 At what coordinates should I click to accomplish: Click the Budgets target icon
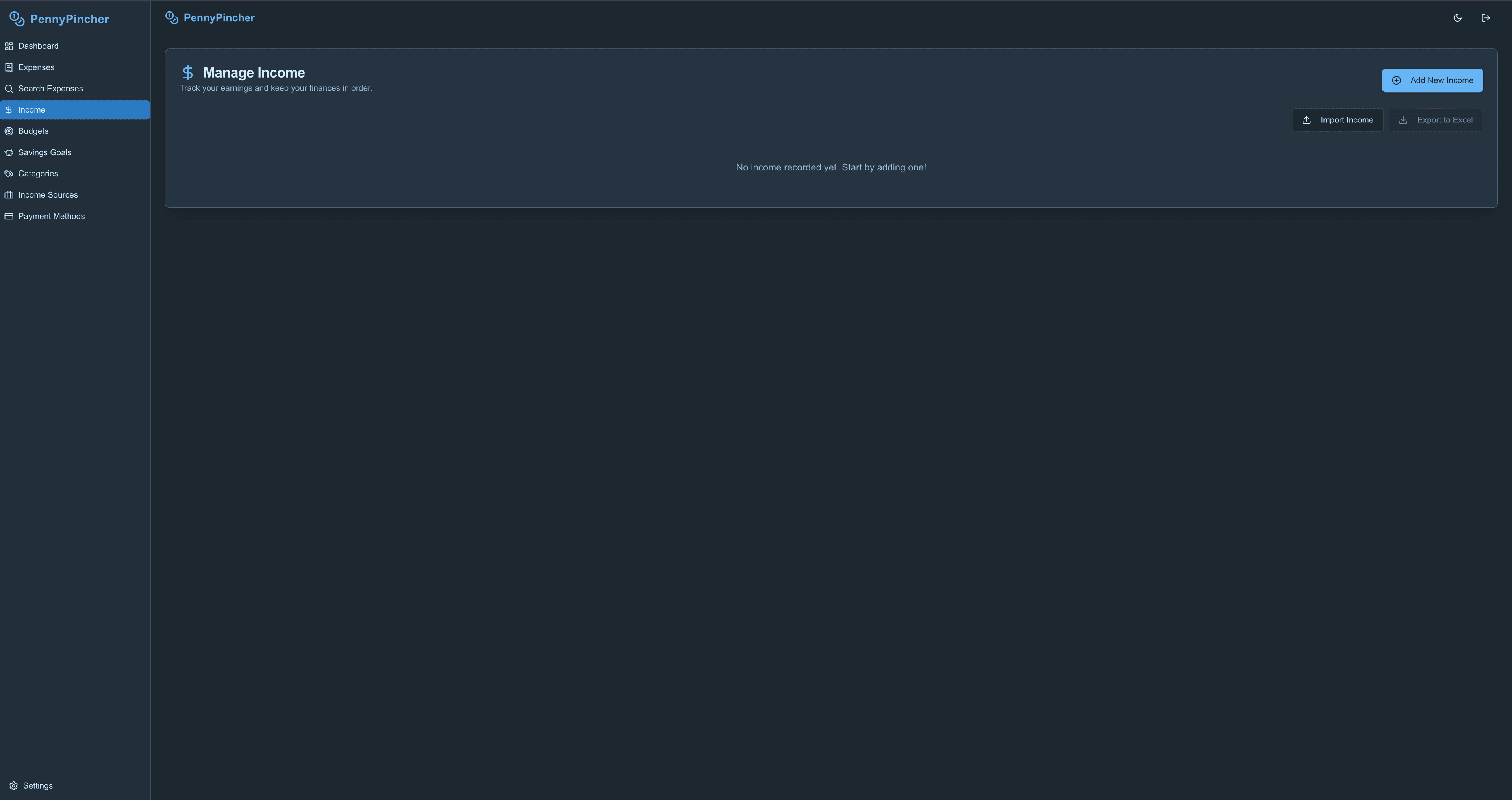pyautogui.click(x=9, y=131)
